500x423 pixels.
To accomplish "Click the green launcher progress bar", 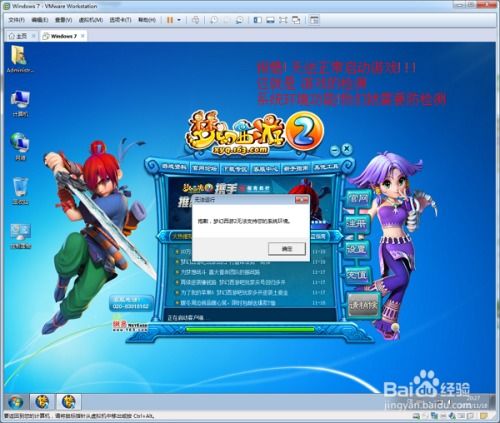I will click(250, 330).
